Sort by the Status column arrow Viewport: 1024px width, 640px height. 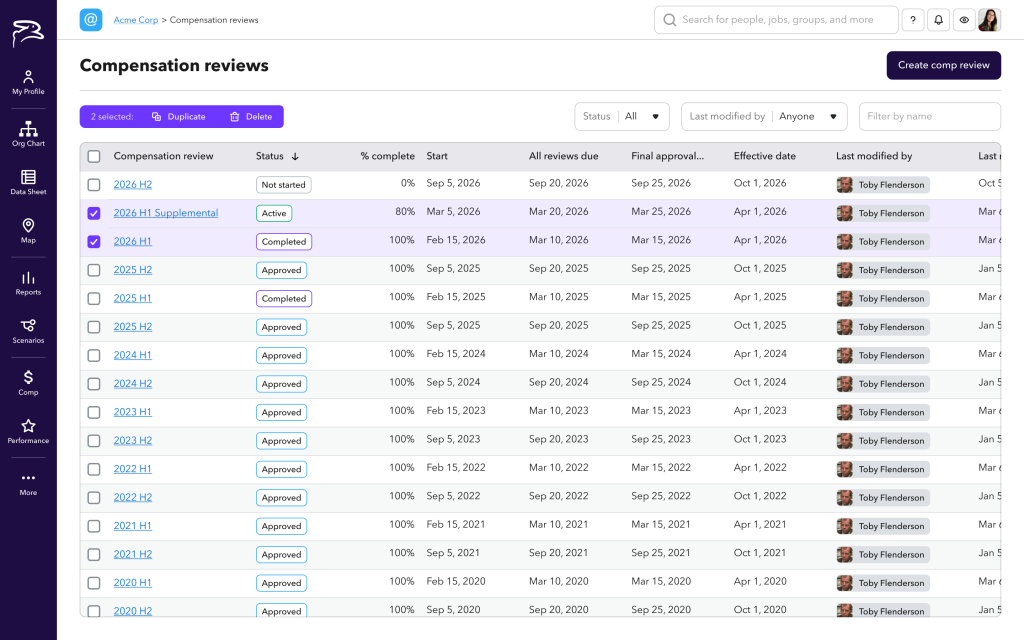pos(295,157)
